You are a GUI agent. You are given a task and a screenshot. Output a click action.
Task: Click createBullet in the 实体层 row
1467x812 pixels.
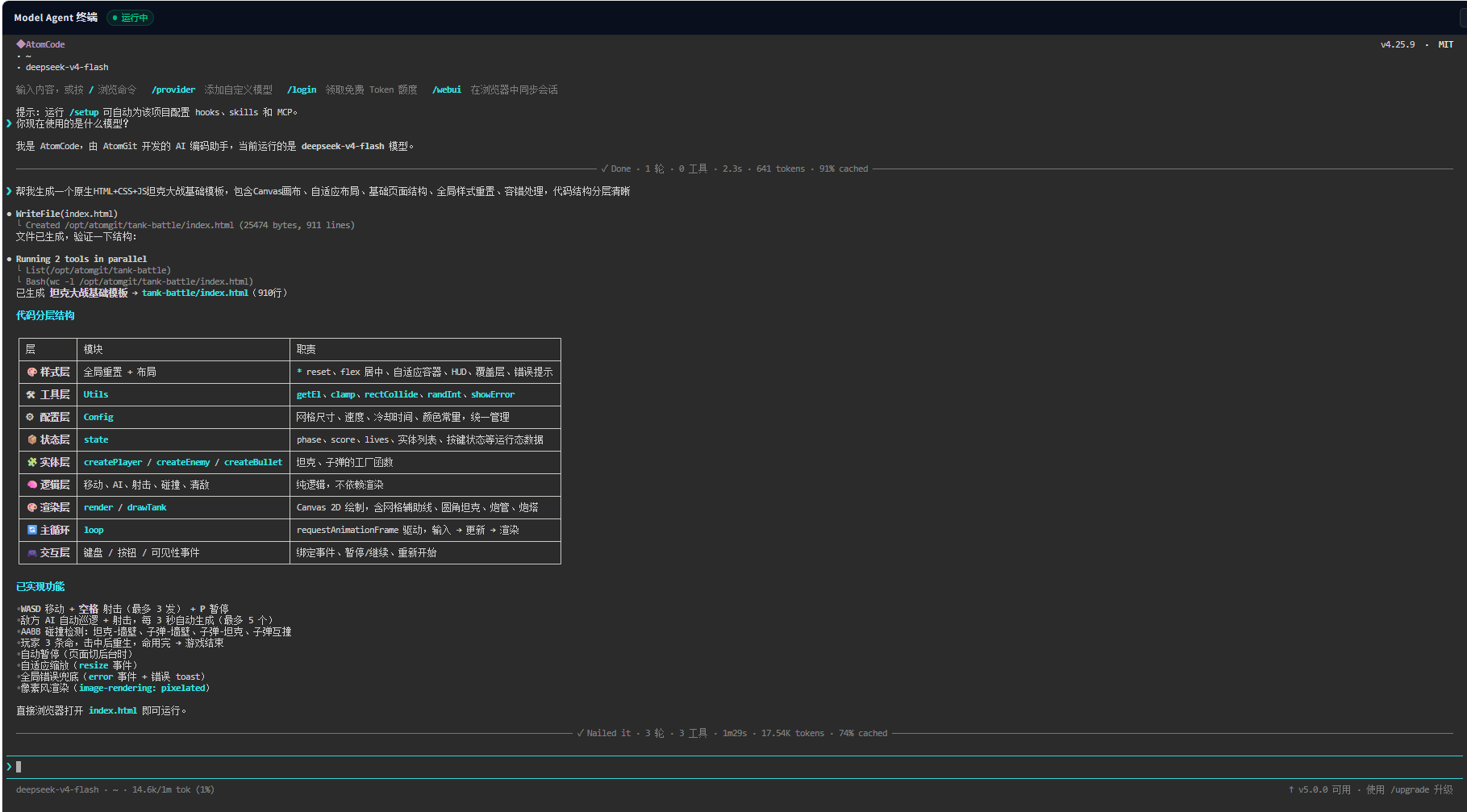[253, 462]
